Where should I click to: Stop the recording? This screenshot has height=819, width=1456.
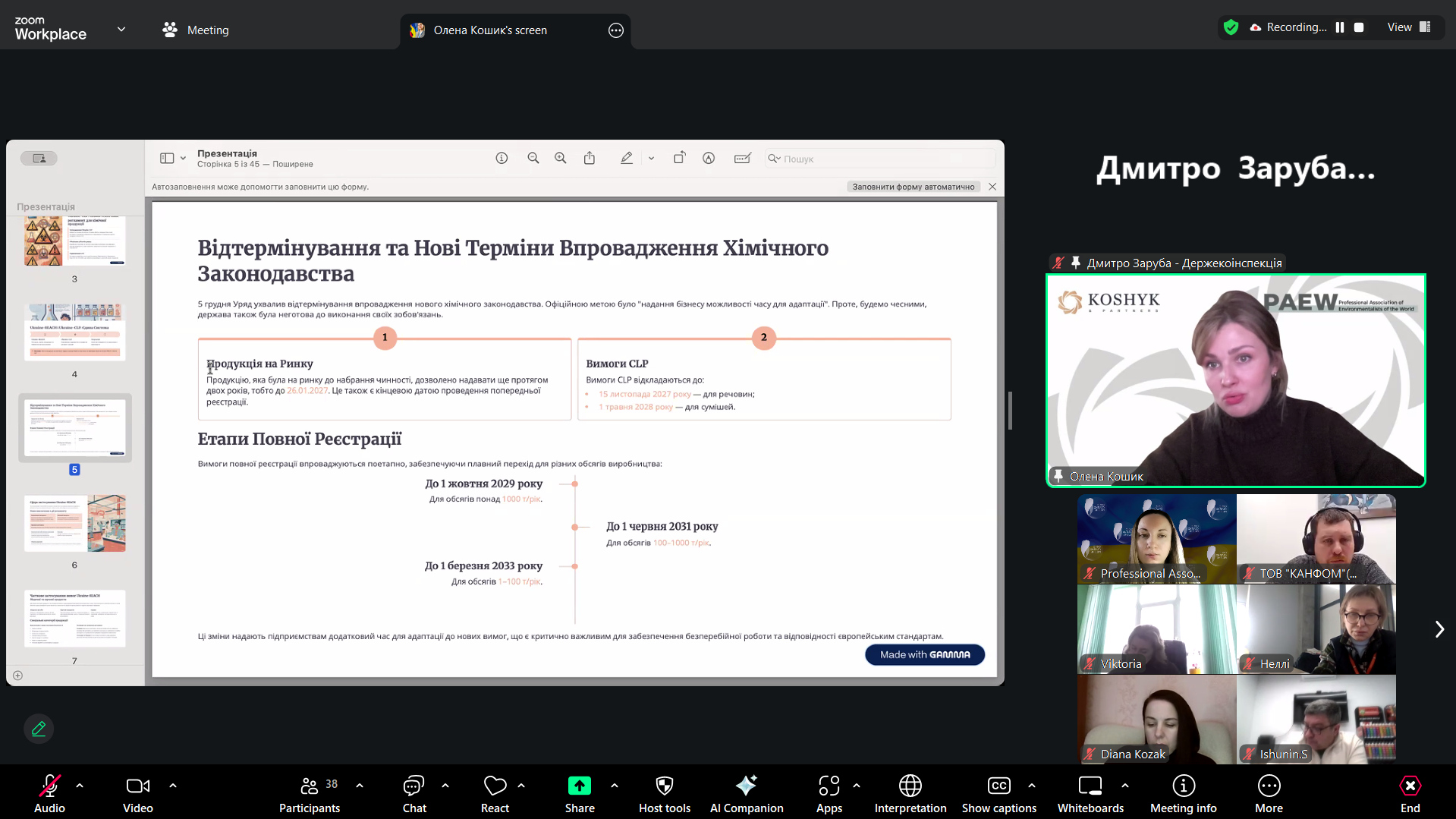pyautogui.click(x=1359, y=27)
